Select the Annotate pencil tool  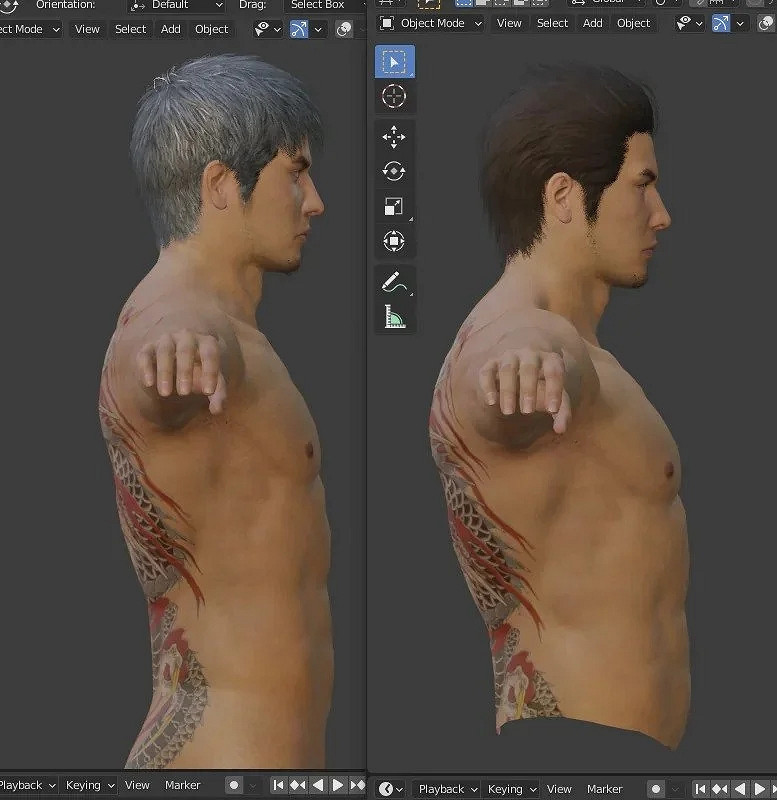[x=394, y=284]
